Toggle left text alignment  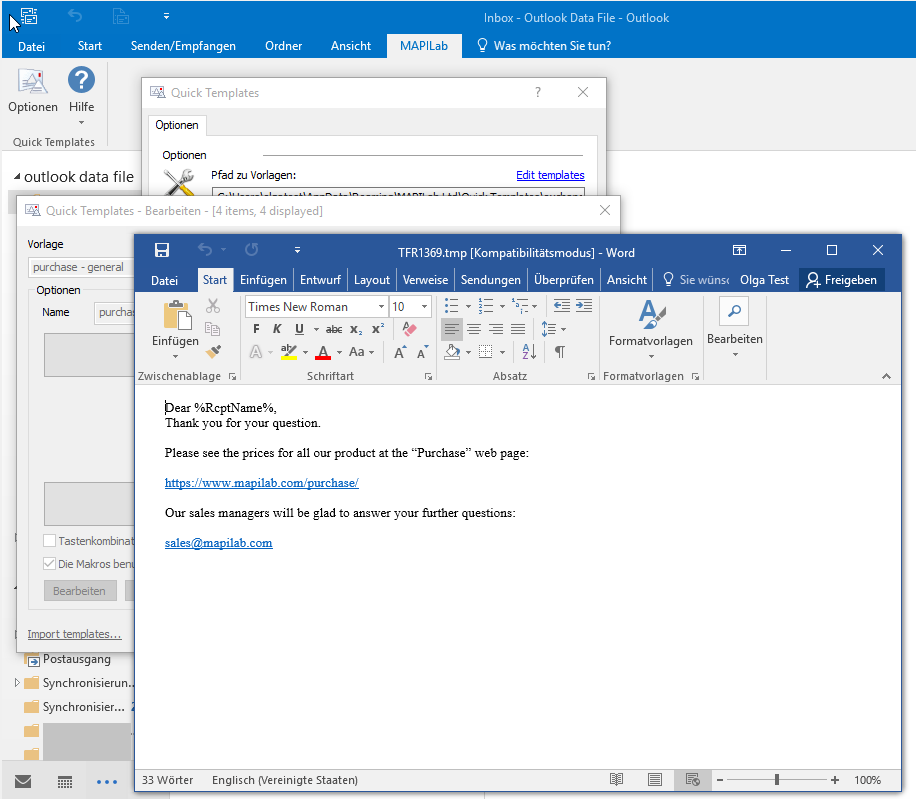click(x=452, y=329)
